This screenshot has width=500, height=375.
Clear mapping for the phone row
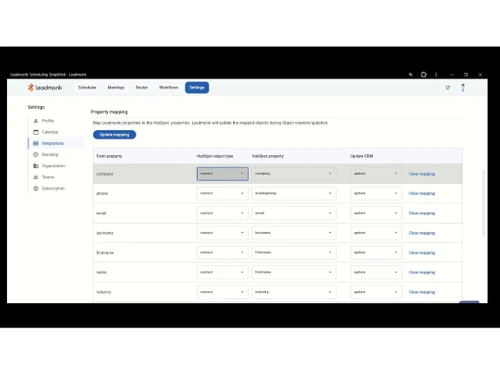(x=422, y=194)
